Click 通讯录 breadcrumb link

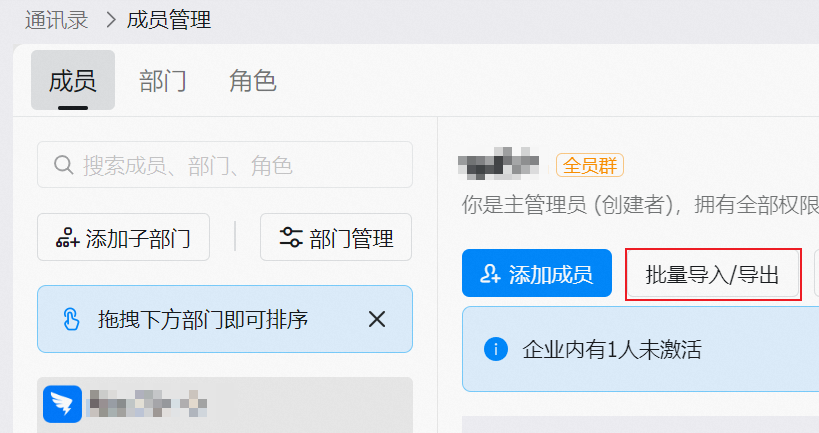[58, 19]
